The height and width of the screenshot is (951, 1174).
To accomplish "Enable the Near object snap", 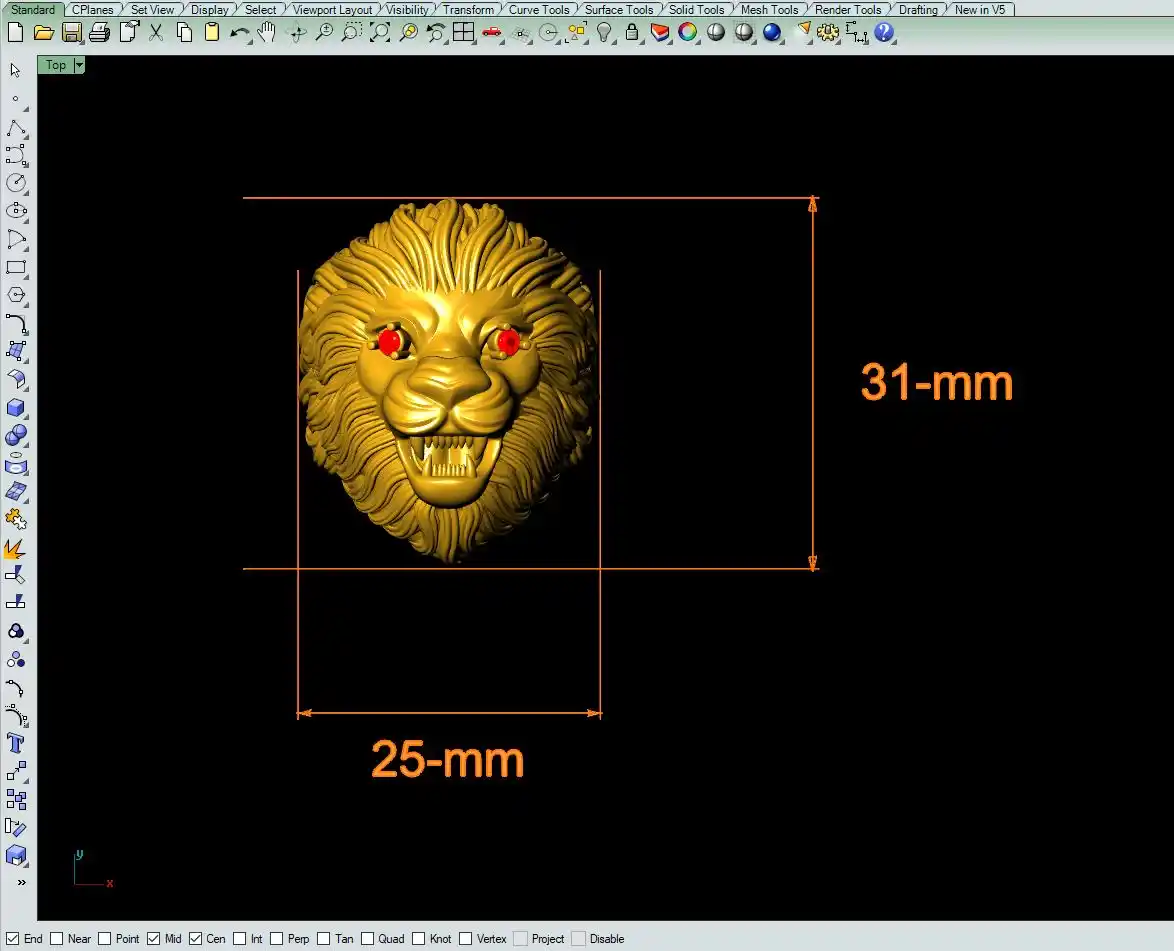I will point(57,939).
